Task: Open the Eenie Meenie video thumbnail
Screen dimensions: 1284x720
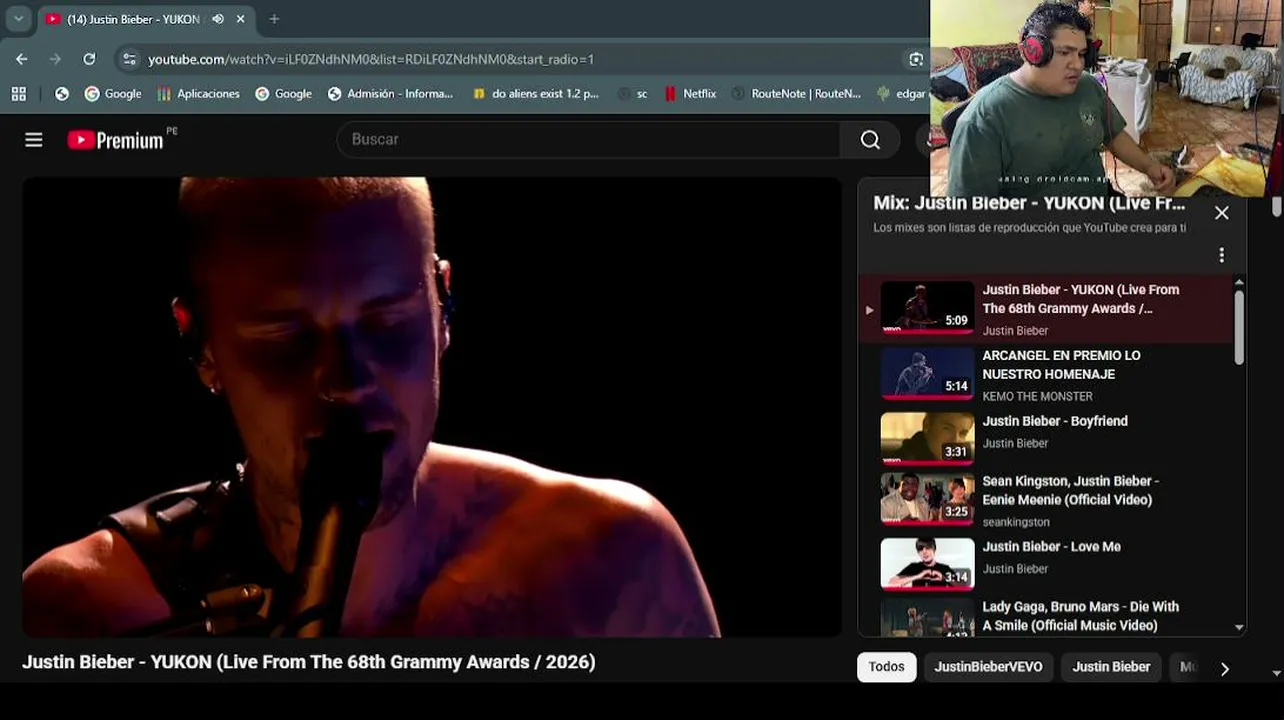Action: click(x=927, y=499)
